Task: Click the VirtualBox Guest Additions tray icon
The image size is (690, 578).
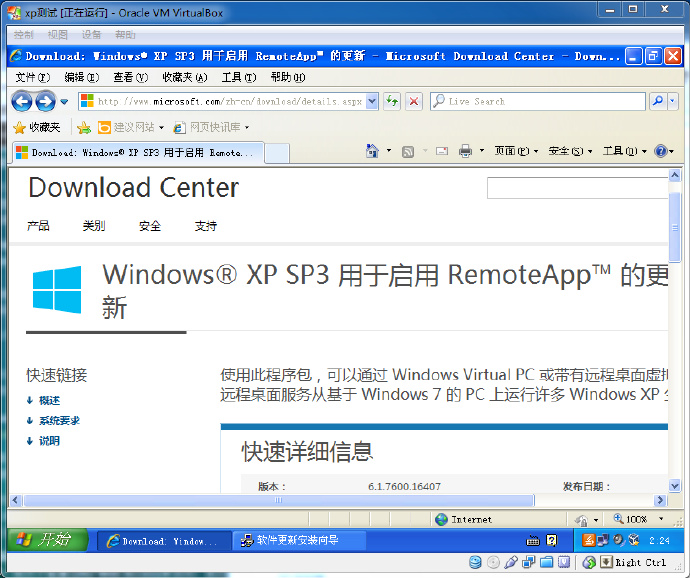Action: (x=634, y=540)
